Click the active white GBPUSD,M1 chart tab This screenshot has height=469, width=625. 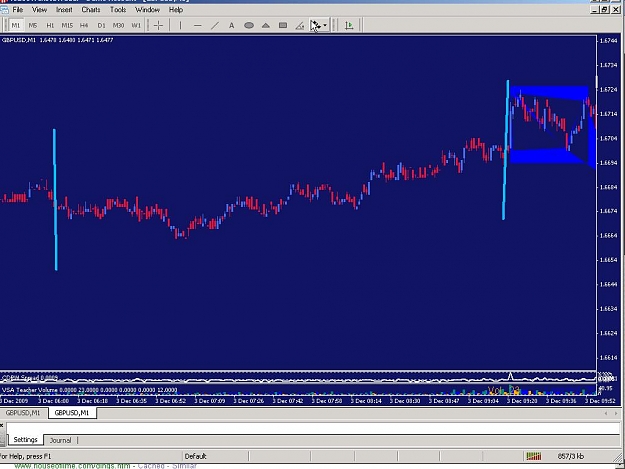[x=72, y=413]
